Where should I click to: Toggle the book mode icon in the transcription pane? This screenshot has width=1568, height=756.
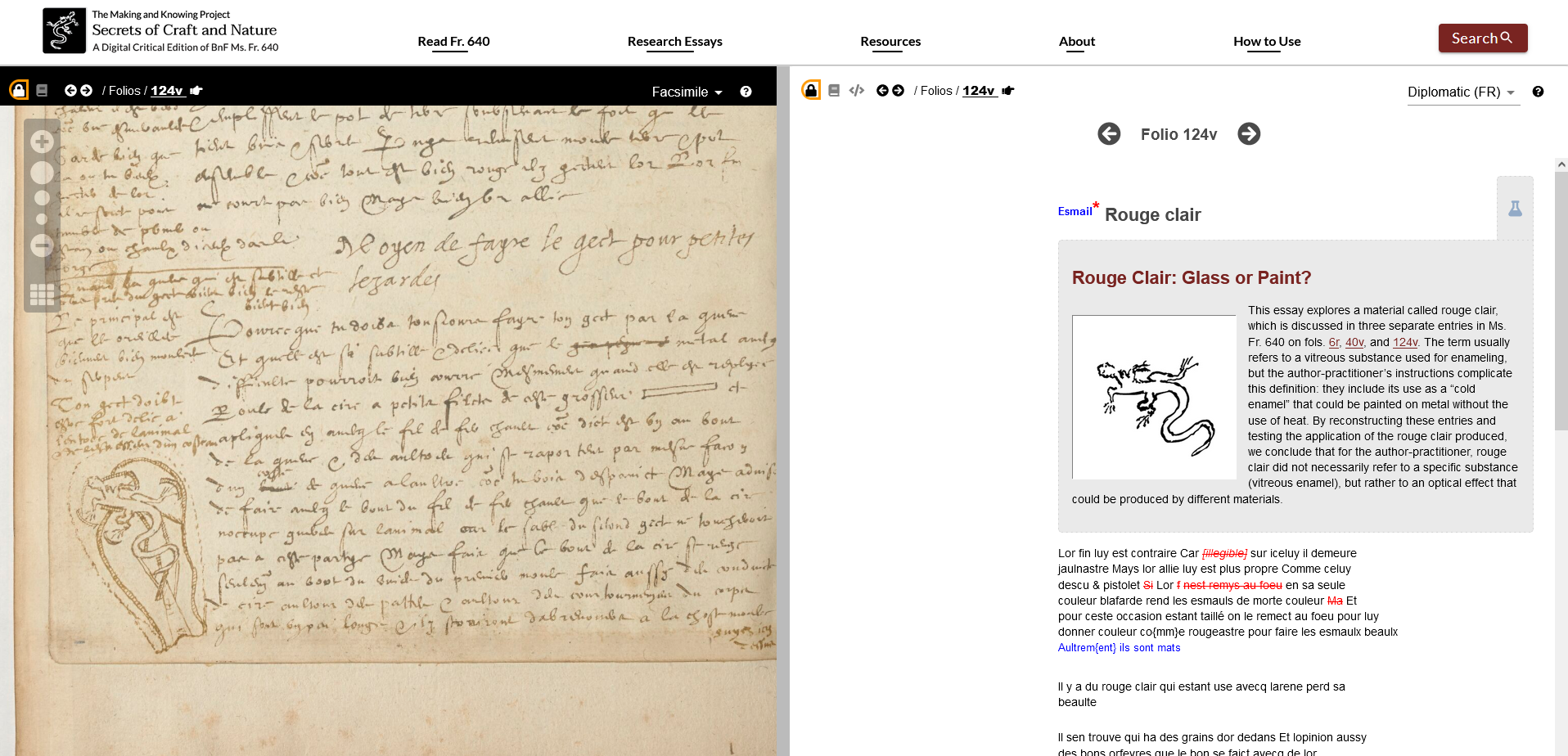[834, 91]
